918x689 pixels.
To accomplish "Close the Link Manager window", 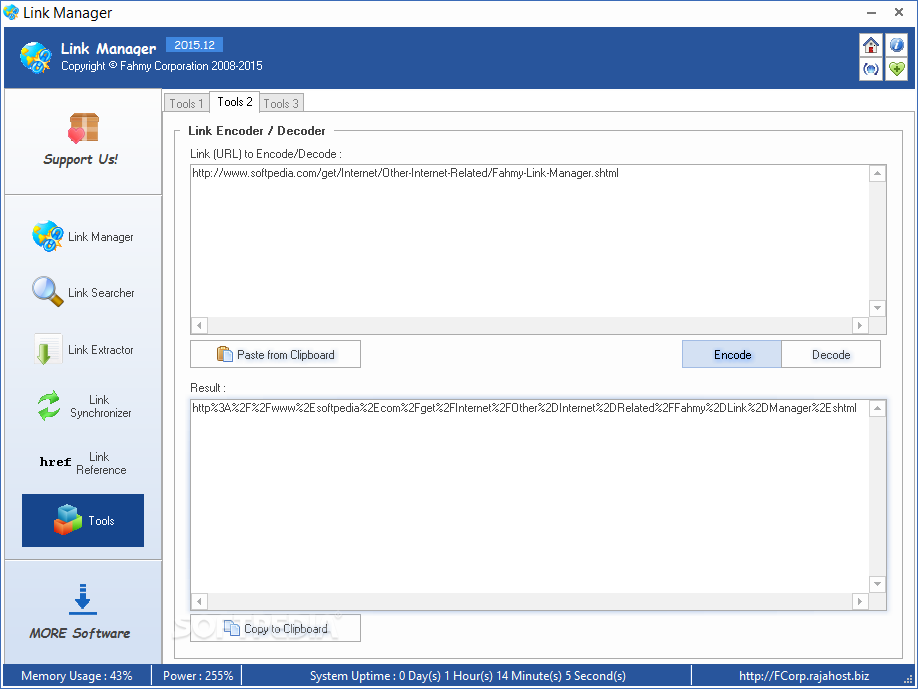I will click(x=899, y=12).
